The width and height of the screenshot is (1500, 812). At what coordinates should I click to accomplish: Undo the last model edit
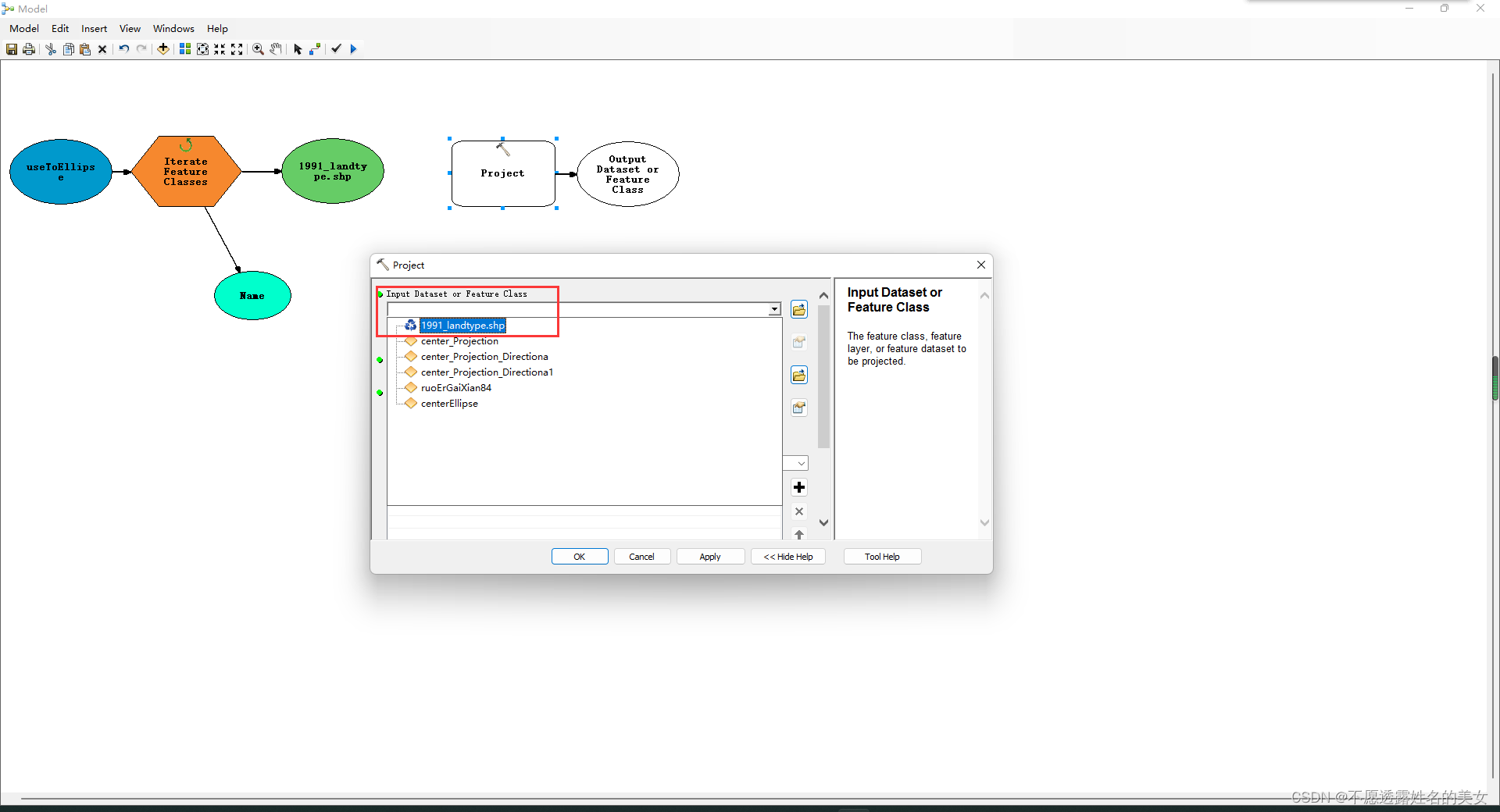124,48
